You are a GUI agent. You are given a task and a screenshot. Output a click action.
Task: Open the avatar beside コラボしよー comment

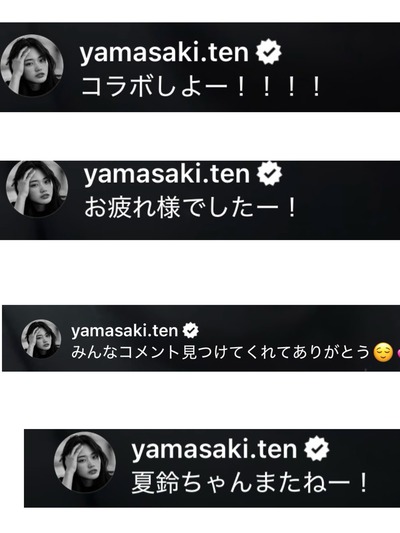point(32,65)
